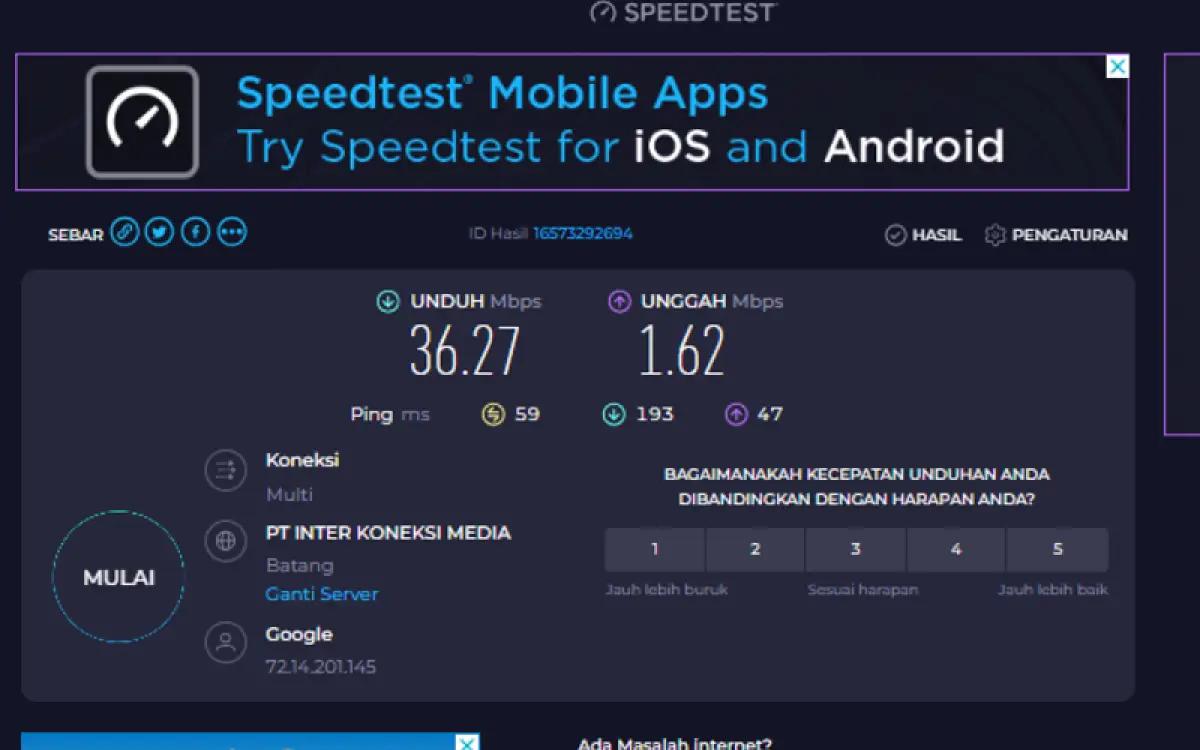Click the download latency icon next to 193

613,414
